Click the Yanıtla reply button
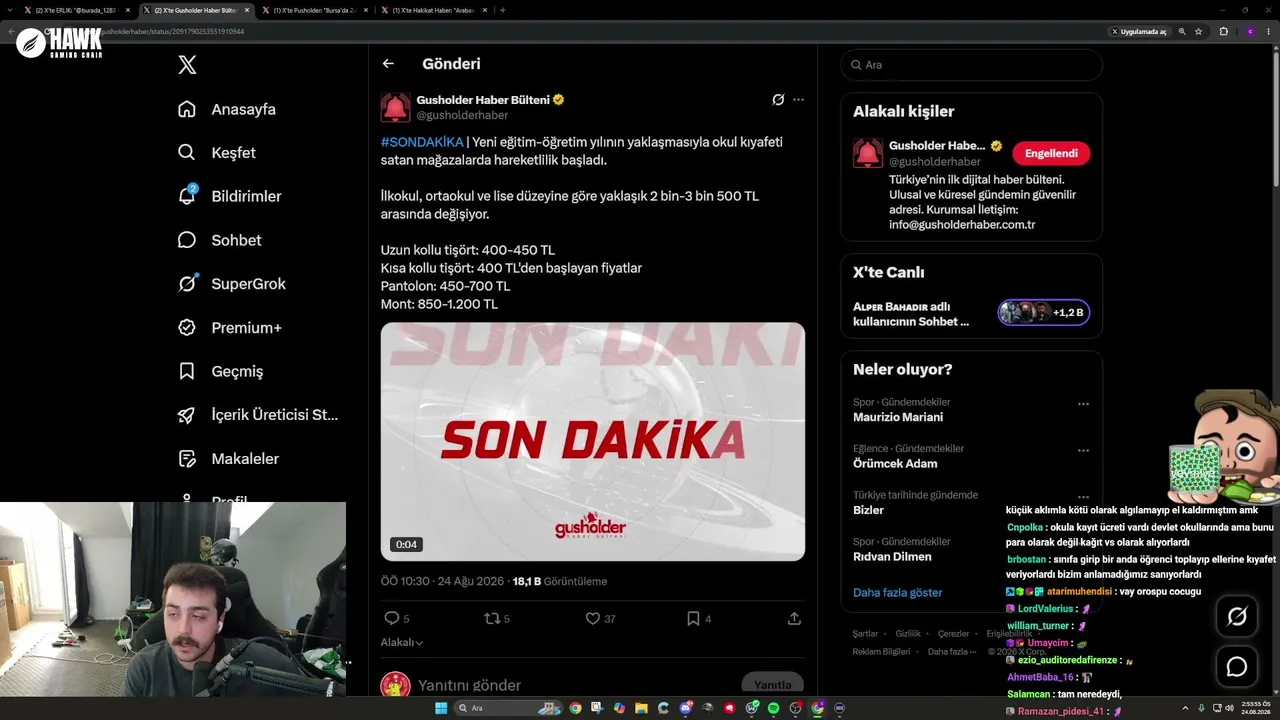The width and height of the screenshot is (1280, 720). 772,685
